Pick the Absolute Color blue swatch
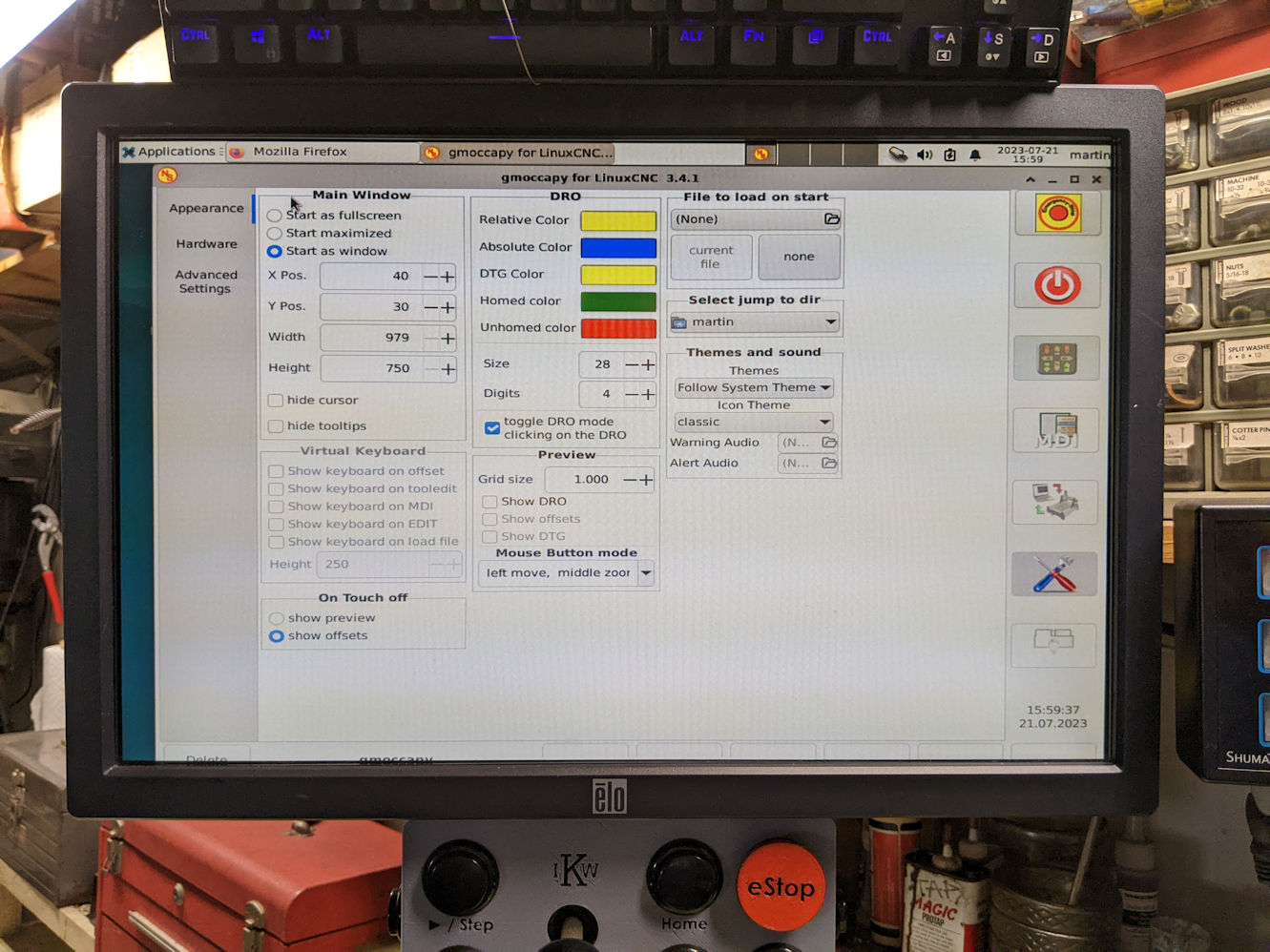The image size is (1270, 952). (618, 248)
